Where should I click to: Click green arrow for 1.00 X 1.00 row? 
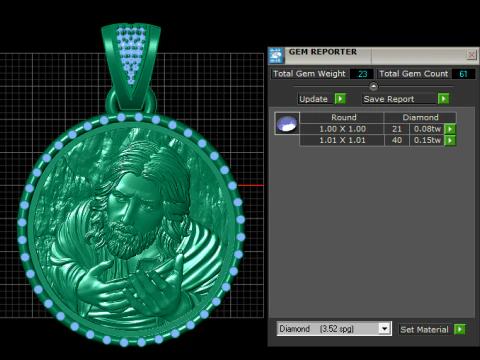pos(450,129)
